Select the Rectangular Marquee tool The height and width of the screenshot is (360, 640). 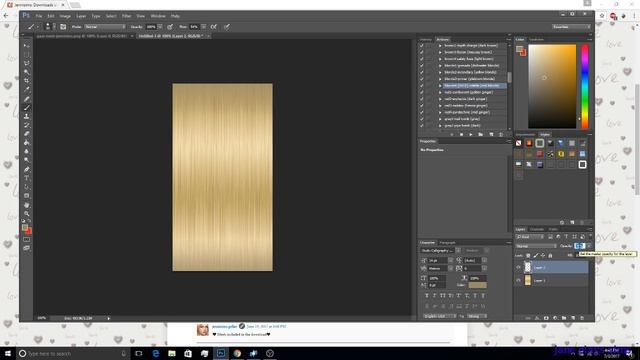click(27, 54)
